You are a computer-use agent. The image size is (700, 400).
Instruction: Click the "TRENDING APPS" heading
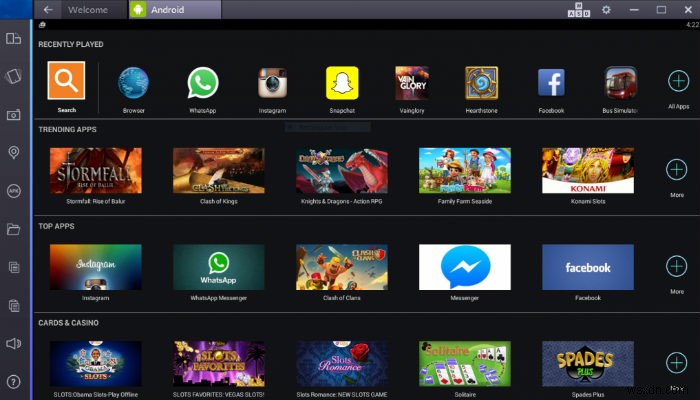point(67,129)
